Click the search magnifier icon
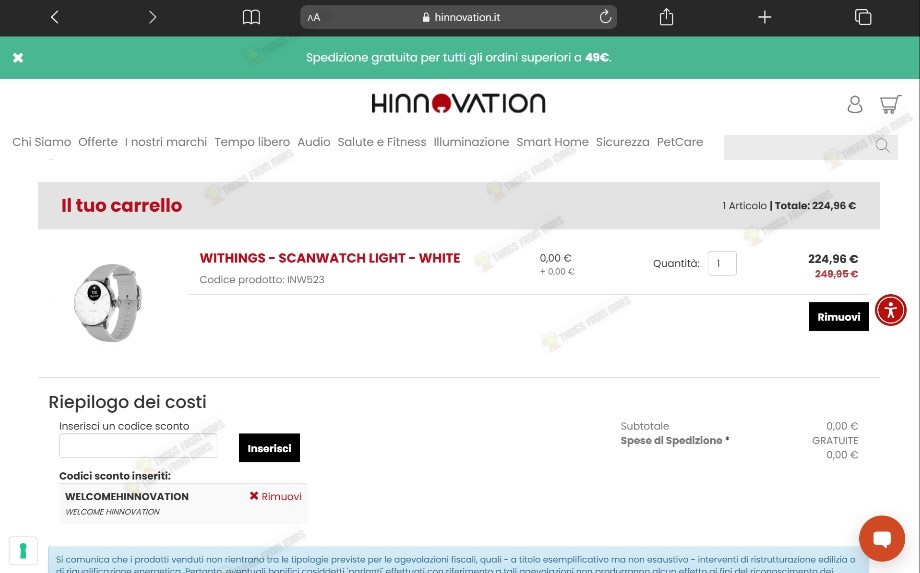This screenshot has height=573, width=920. coord(882,145)
